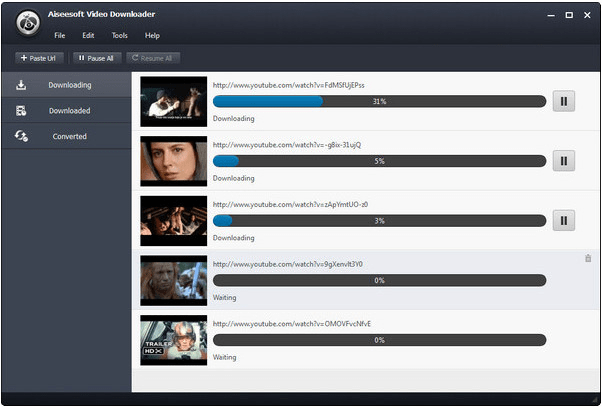
Task: Click Downloading status under zApYmtUO-z0
Action: (233, 238)
